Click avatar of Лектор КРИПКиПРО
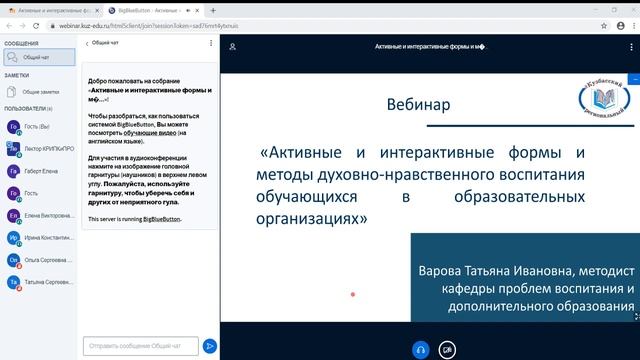This screenshot has height=360, width=640. click(13, 149)
